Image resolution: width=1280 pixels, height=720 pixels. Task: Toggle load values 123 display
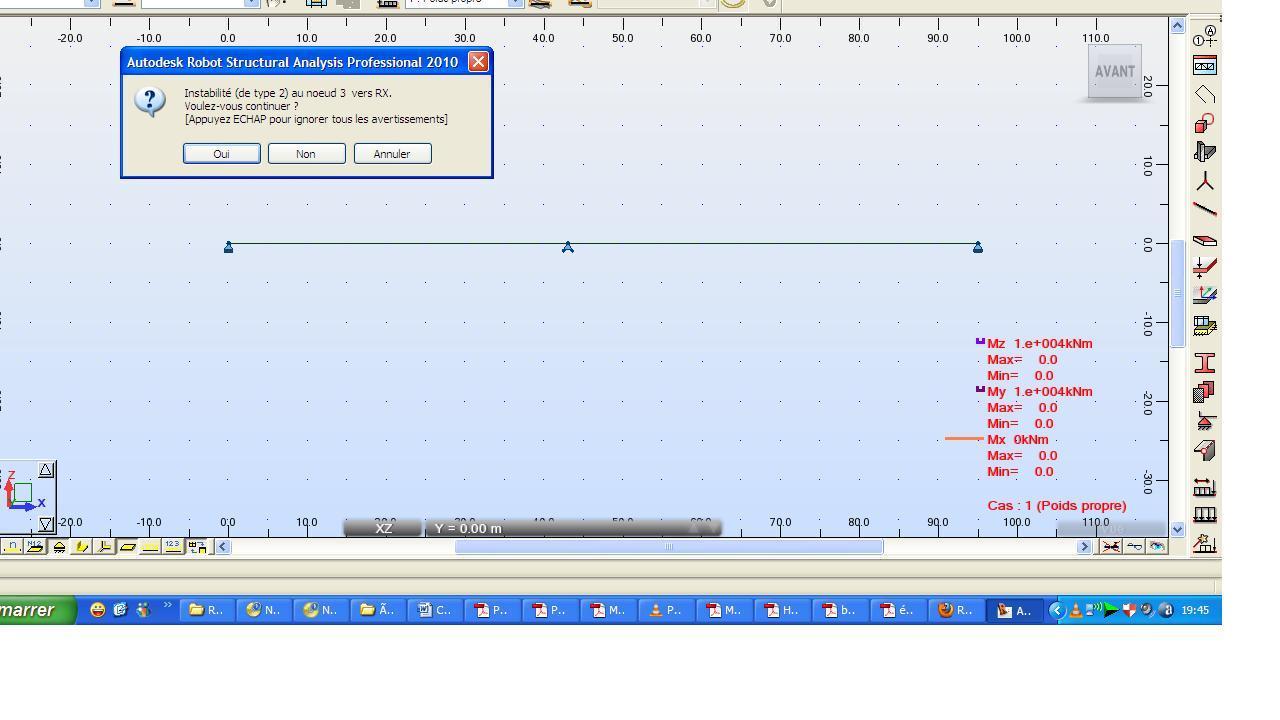click(x=173, y=546)
